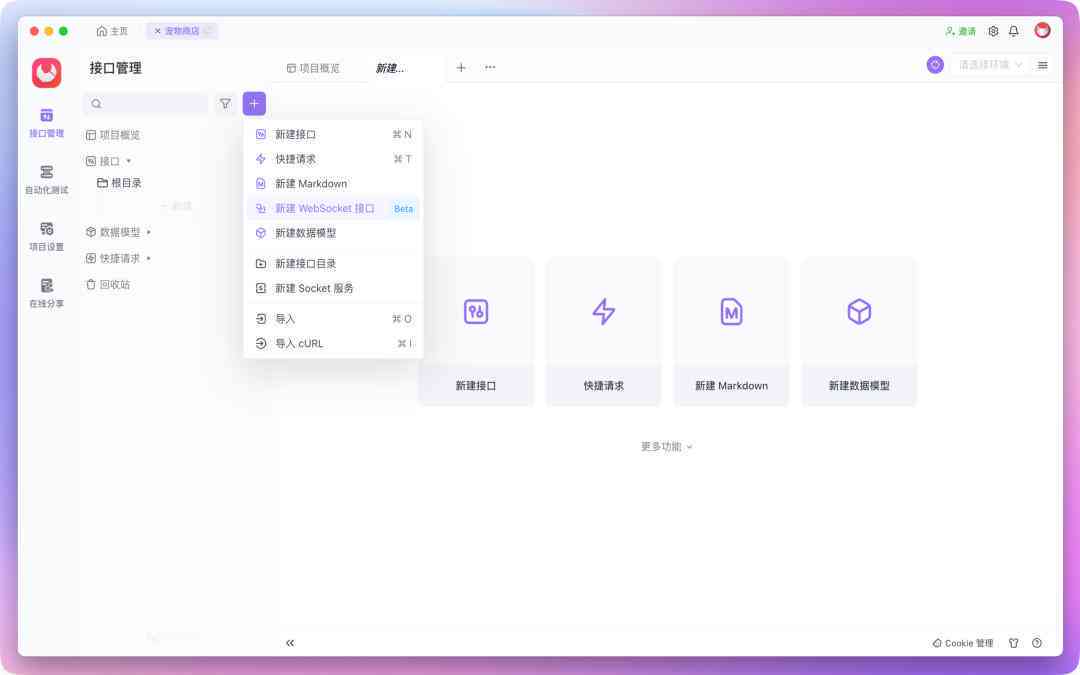
Task: Click the 新建 Markdown card
Action: pos(731,332)
